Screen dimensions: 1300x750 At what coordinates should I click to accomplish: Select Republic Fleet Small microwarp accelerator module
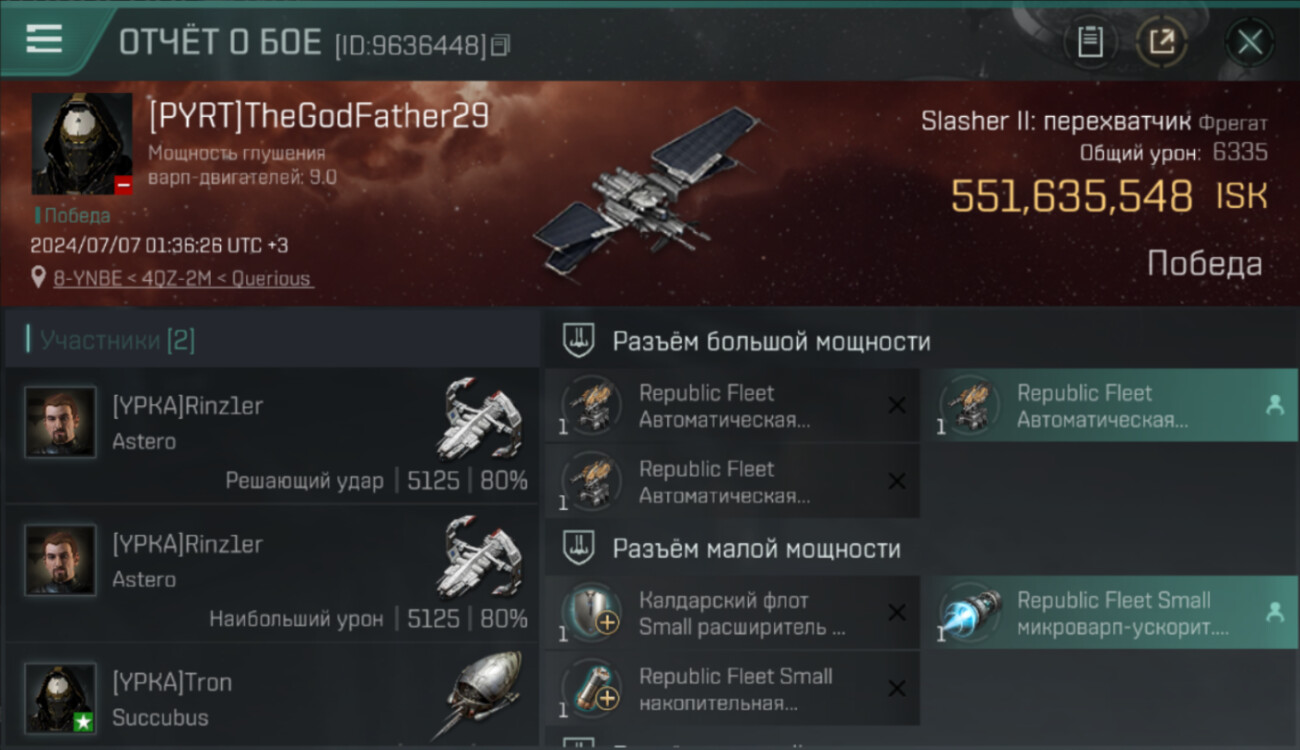coord(1117,612)
